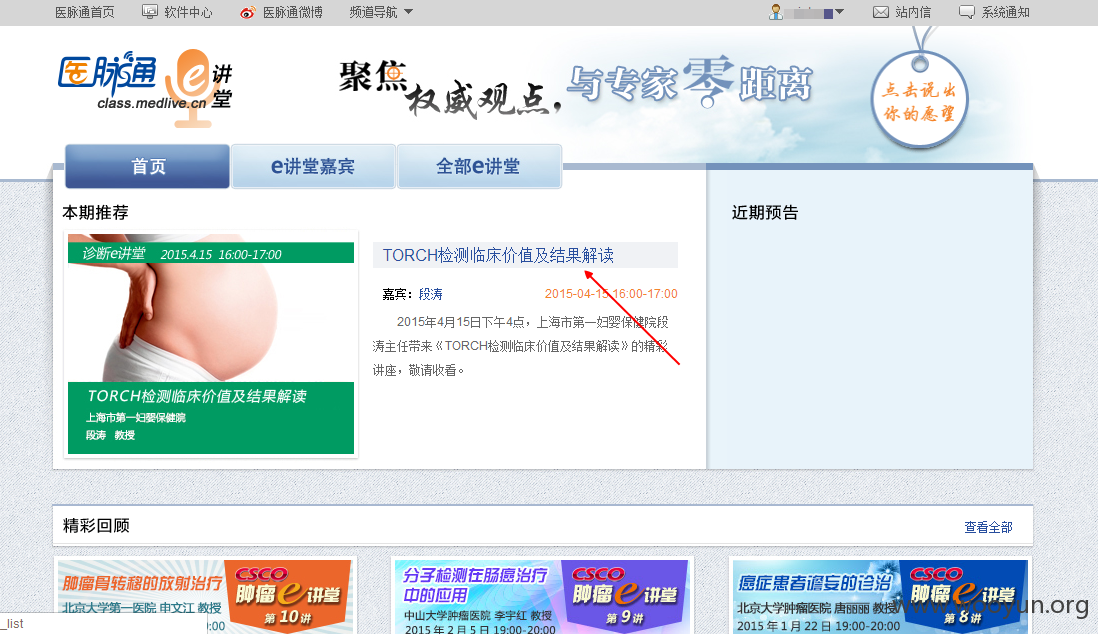Open 癌症患者谵妄的诊治 lecture thumbnail

click(880, 597)
